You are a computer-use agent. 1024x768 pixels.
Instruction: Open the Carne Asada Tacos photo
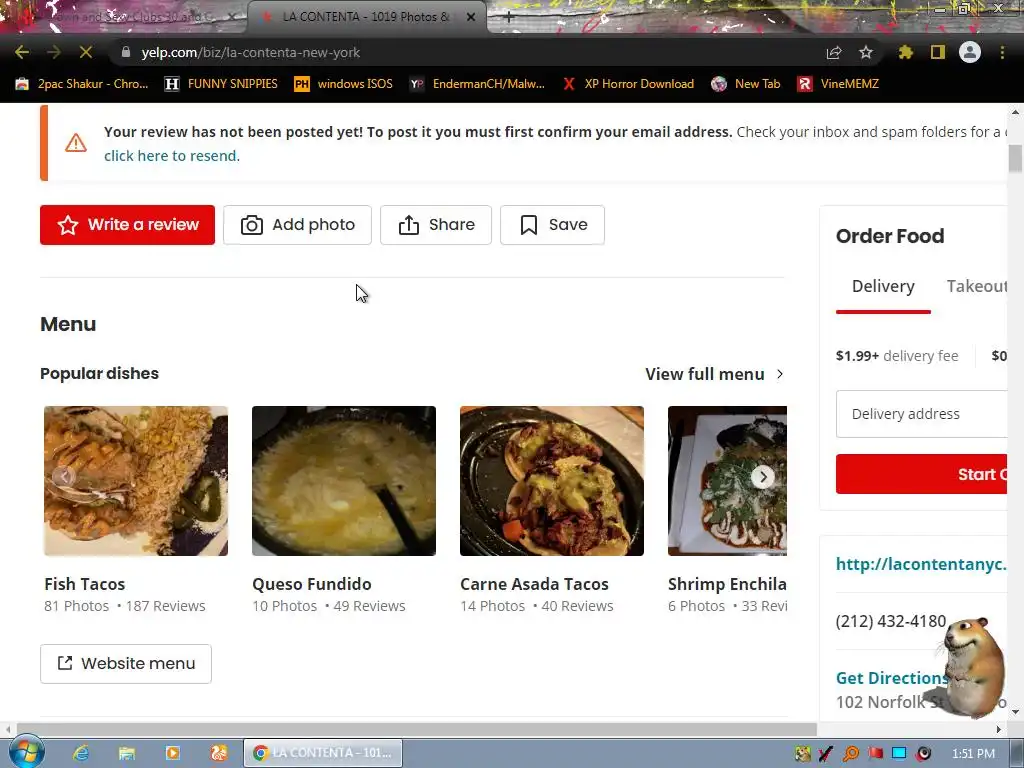point(552,481)
